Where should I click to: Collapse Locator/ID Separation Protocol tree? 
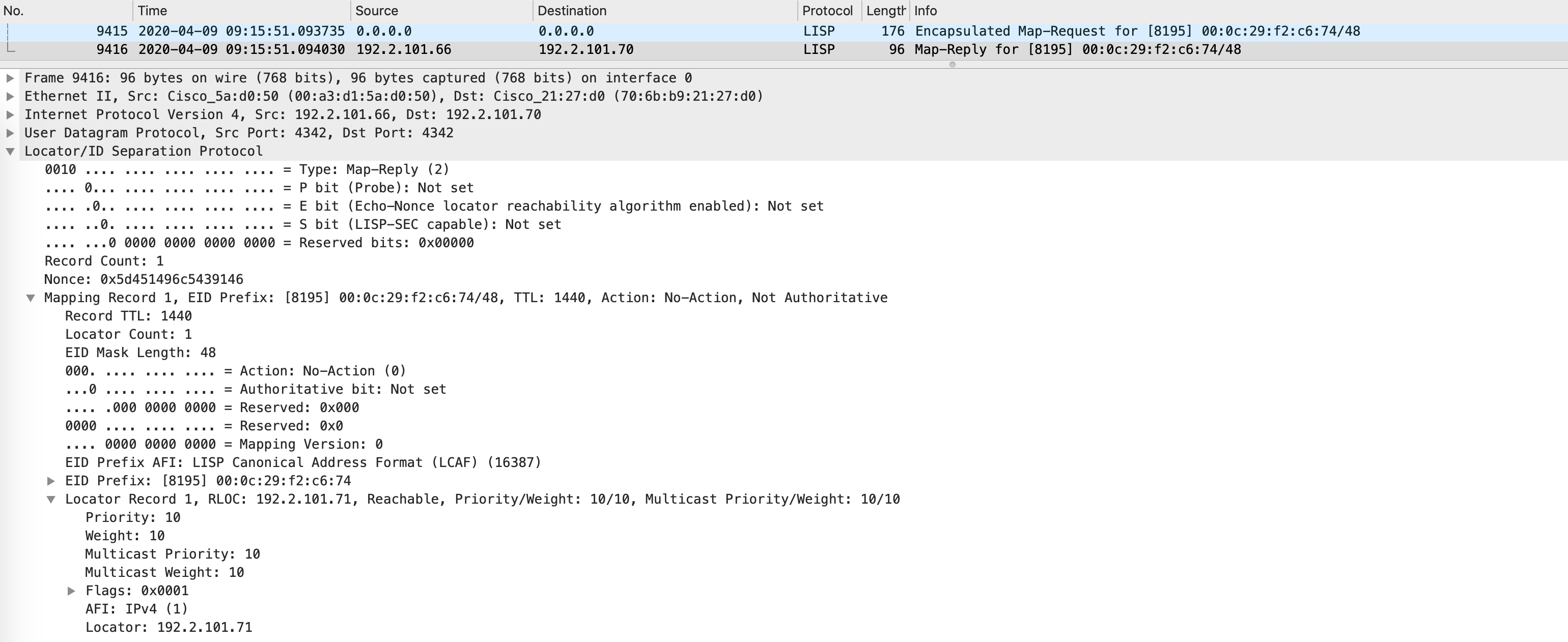(10, 151)
